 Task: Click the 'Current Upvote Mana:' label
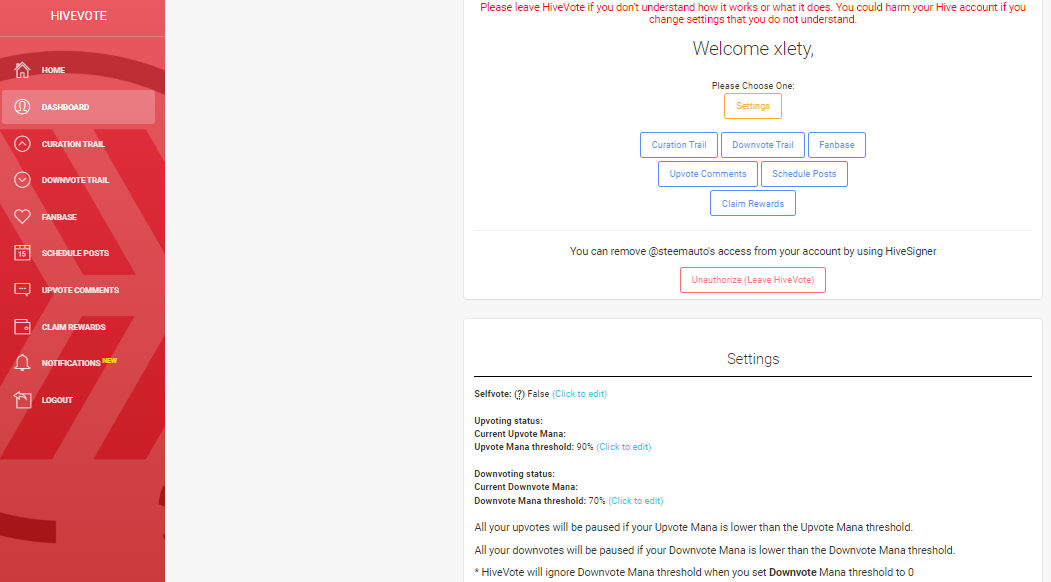pyautogui.click(x=519, y=434)
